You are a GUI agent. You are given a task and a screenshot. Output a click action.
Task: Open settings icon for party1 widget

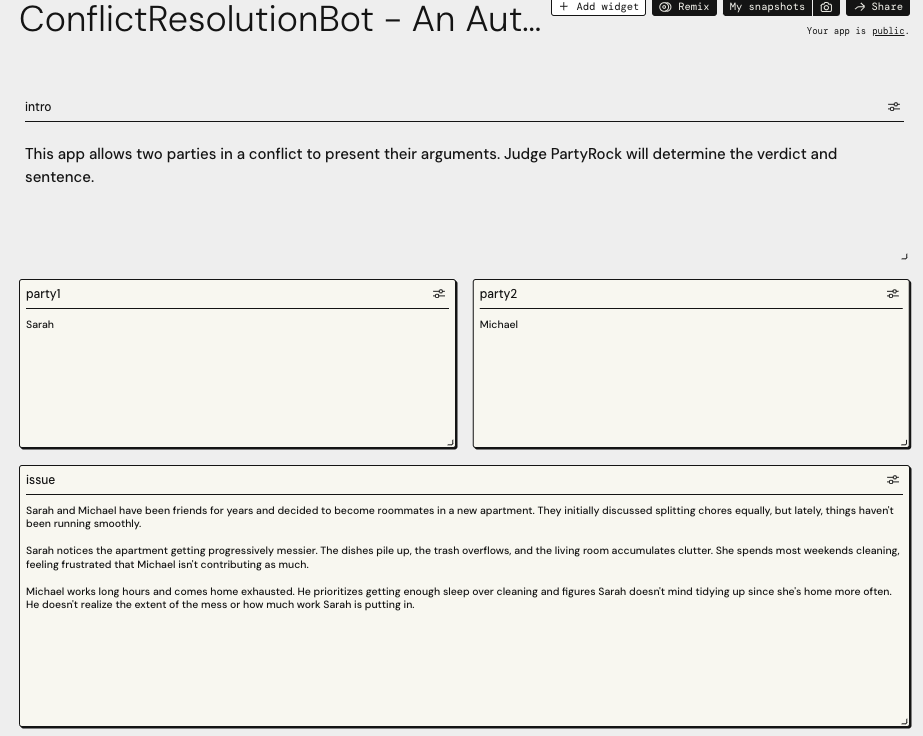pyautogui.click(x=439, y=294)
